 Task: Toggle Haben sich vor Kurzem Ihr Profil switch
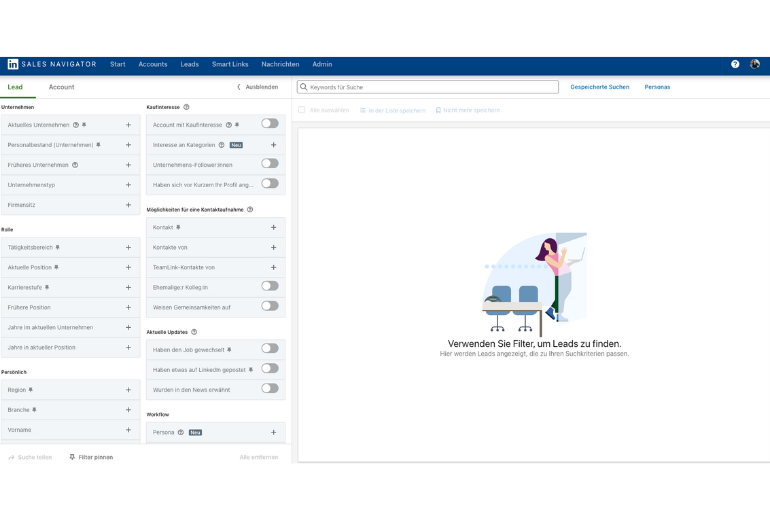(x=270, y=183)
